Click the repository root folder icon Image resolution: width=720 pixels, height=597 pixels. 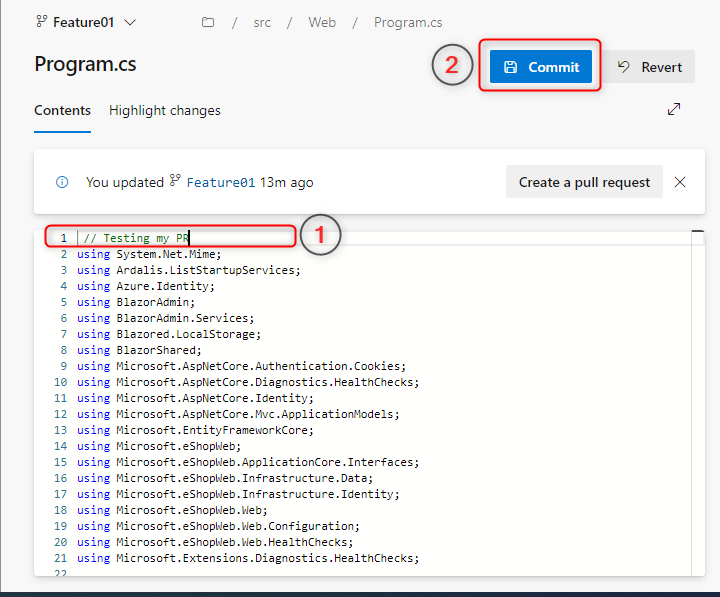click(208, 22)
